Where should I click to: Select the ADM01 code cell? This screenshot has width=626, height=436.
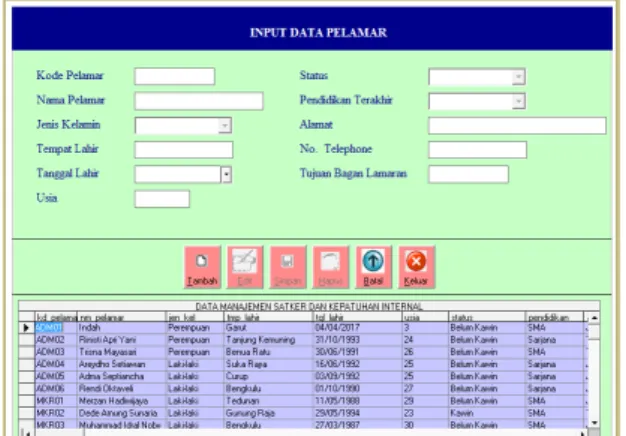pos(55,328)
